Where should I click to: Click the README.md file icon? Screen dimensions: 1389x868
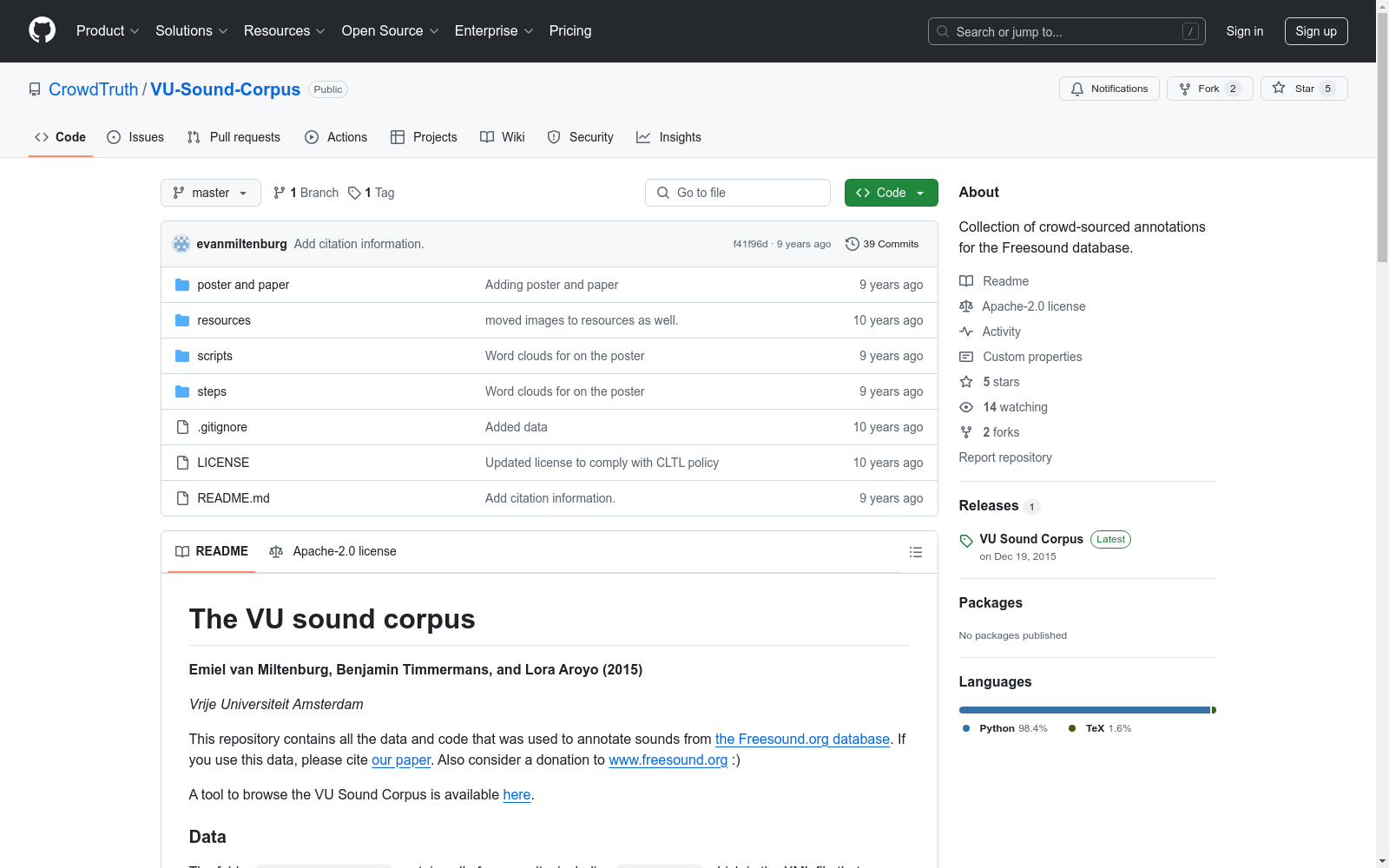[x=182, y=498]
